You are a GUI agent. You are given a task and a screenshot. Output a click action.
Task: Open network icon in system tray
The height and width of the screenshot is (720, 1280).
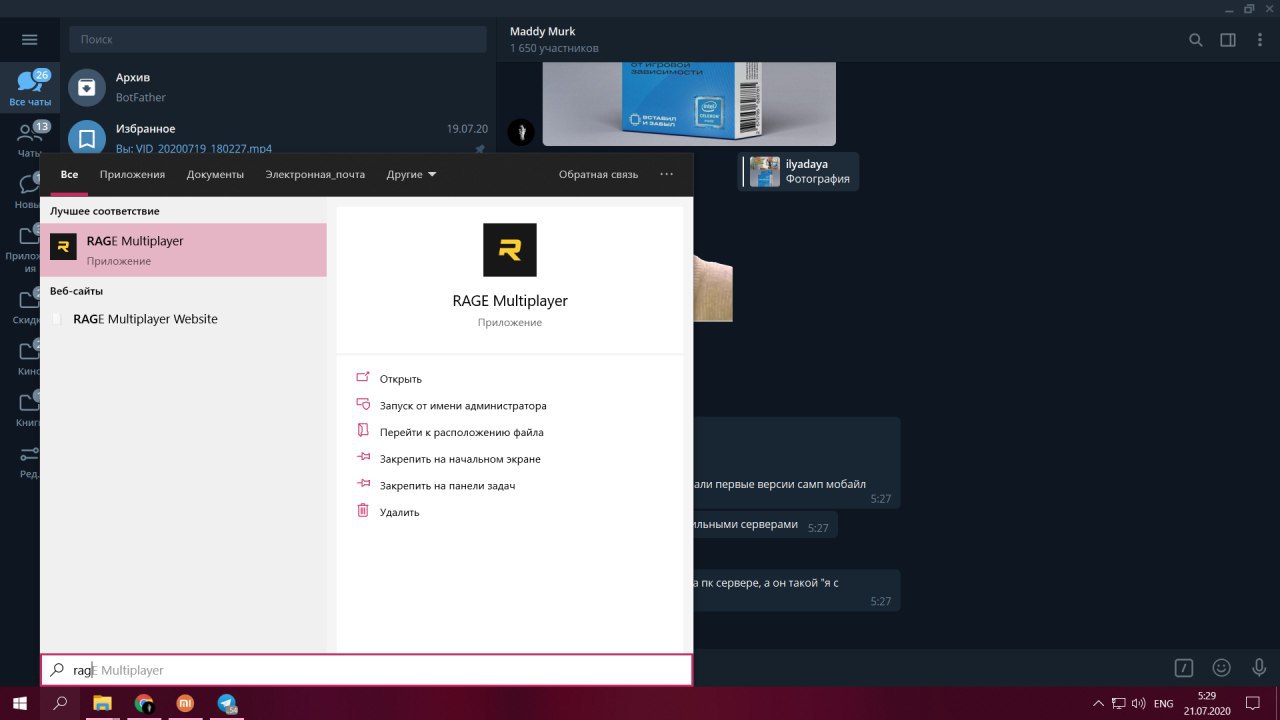click(1118, 703)
